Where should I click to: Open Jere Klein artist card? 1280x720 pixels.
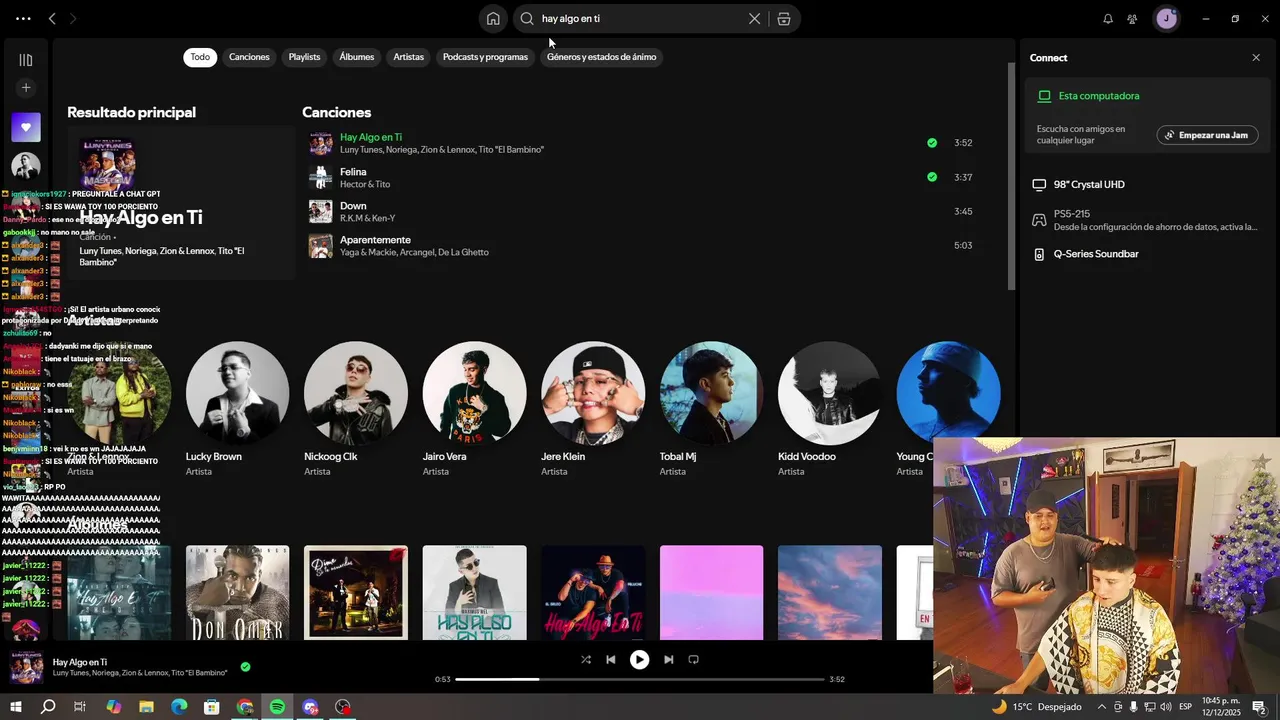click(x=592, y=410)
